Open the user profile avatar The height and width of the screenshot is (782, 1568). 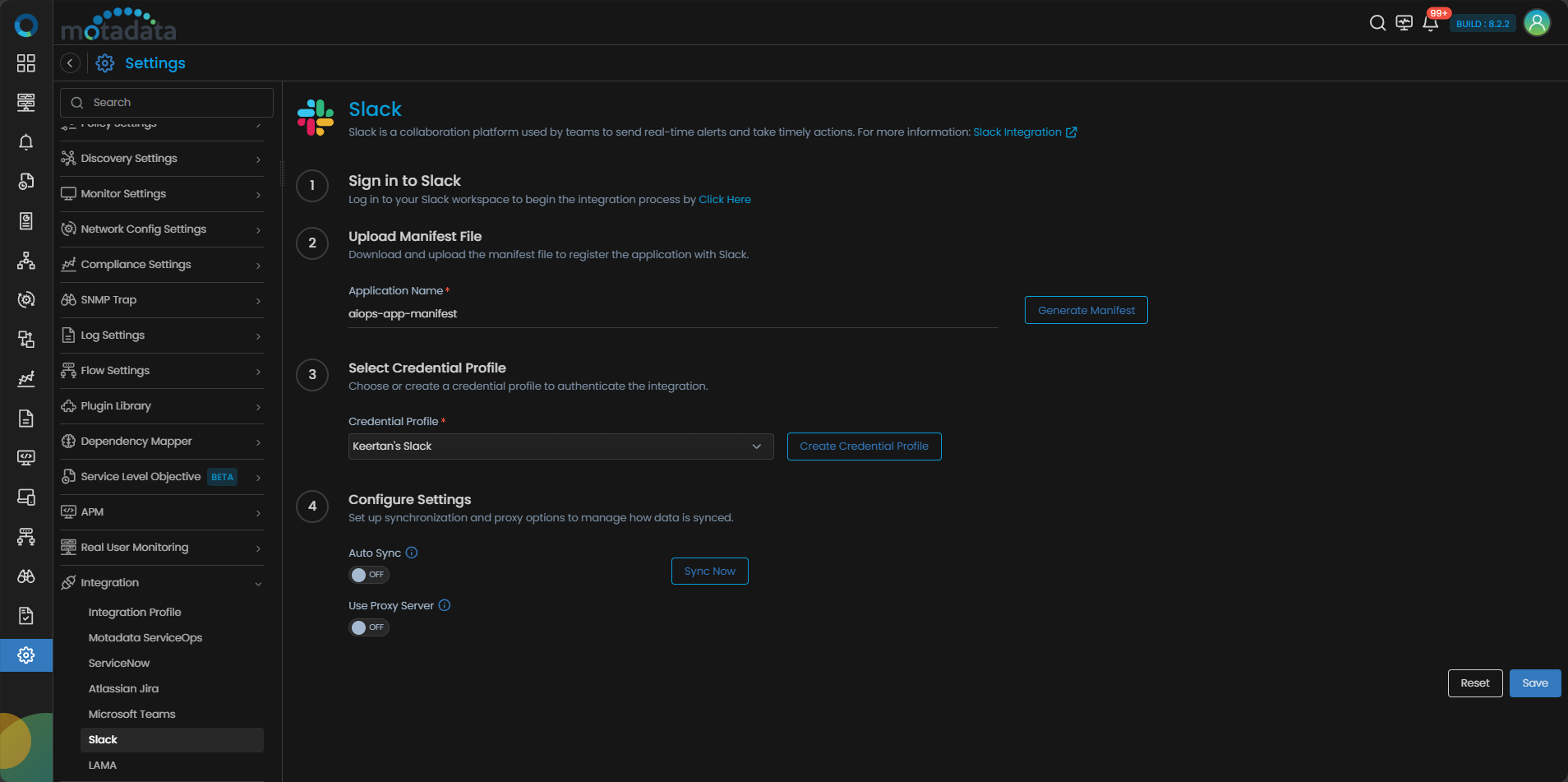[x=1537, y=23]
